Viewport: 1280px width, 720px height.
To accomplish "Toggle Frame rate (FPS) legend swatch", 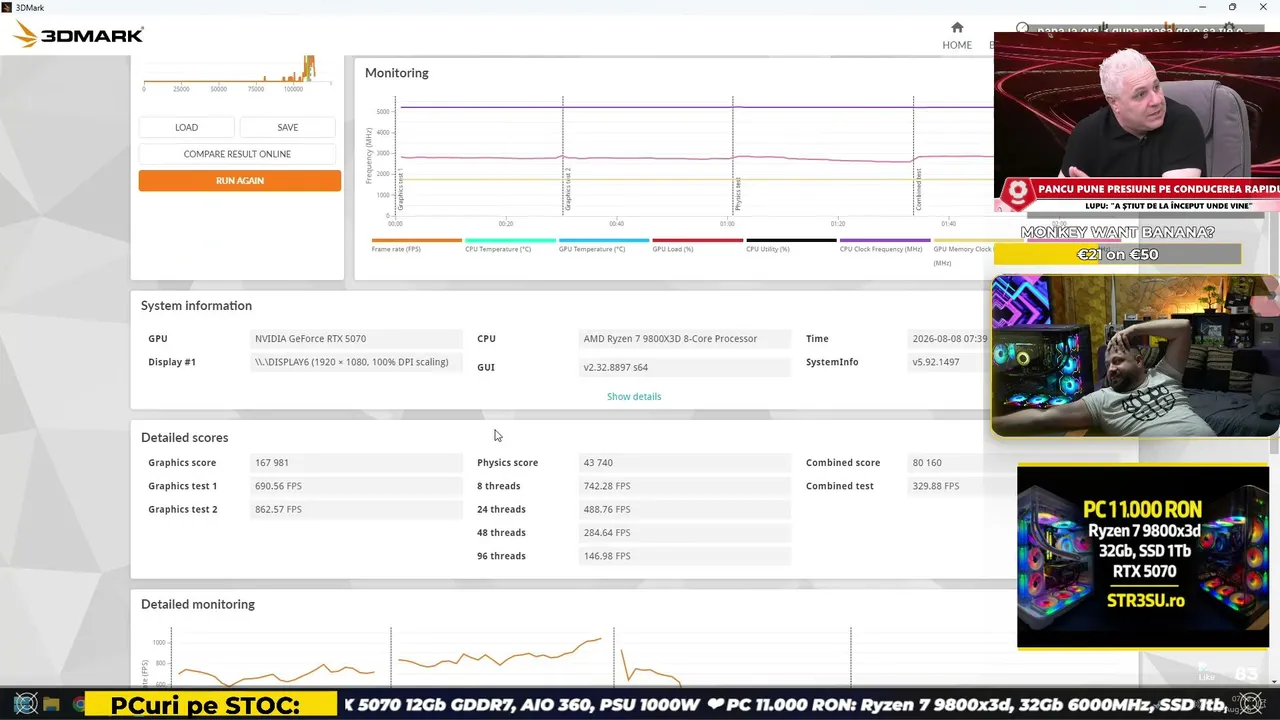I will click(x=416, y=240).
